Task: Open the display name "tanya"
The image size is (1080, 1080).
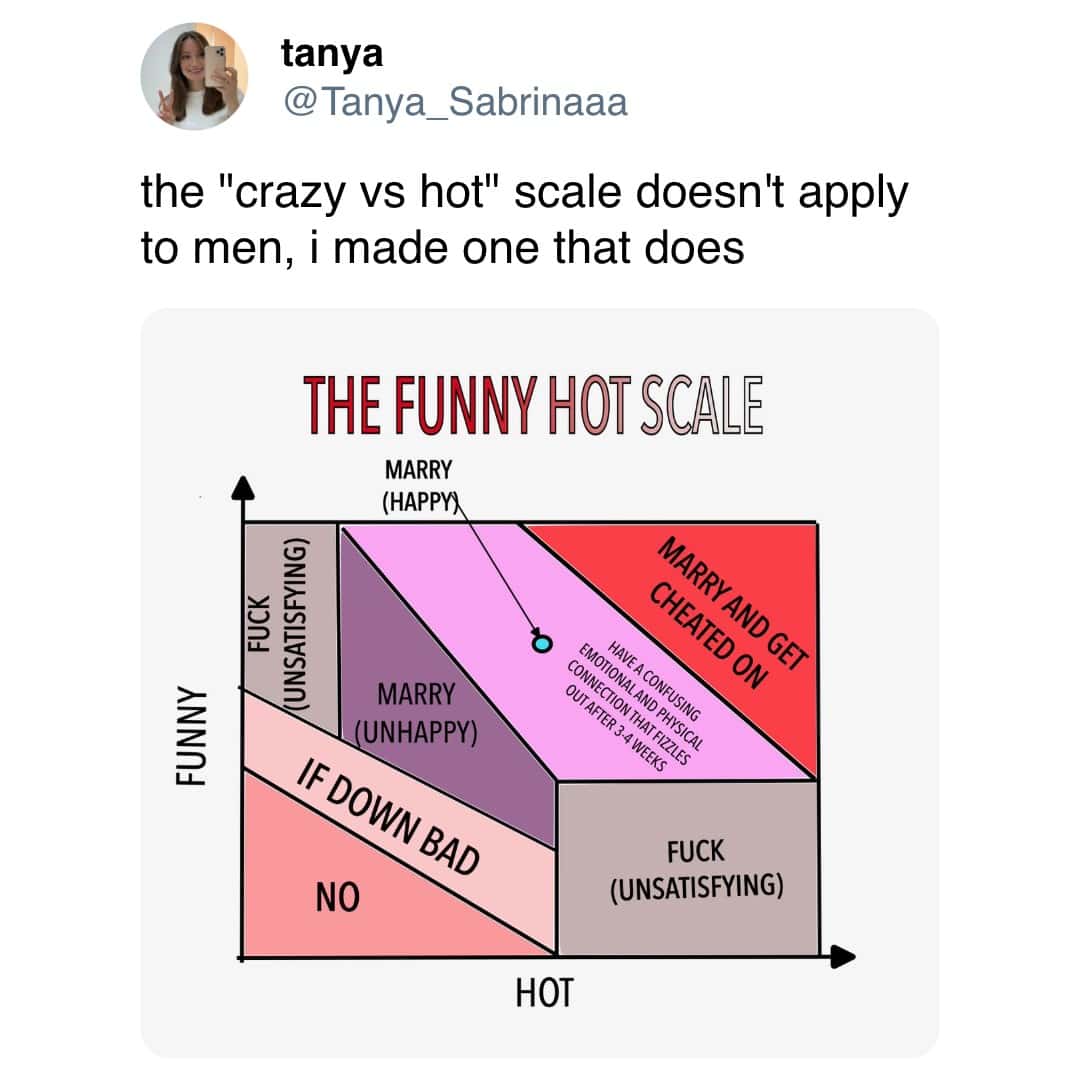Action: click(x=332, y=53)
